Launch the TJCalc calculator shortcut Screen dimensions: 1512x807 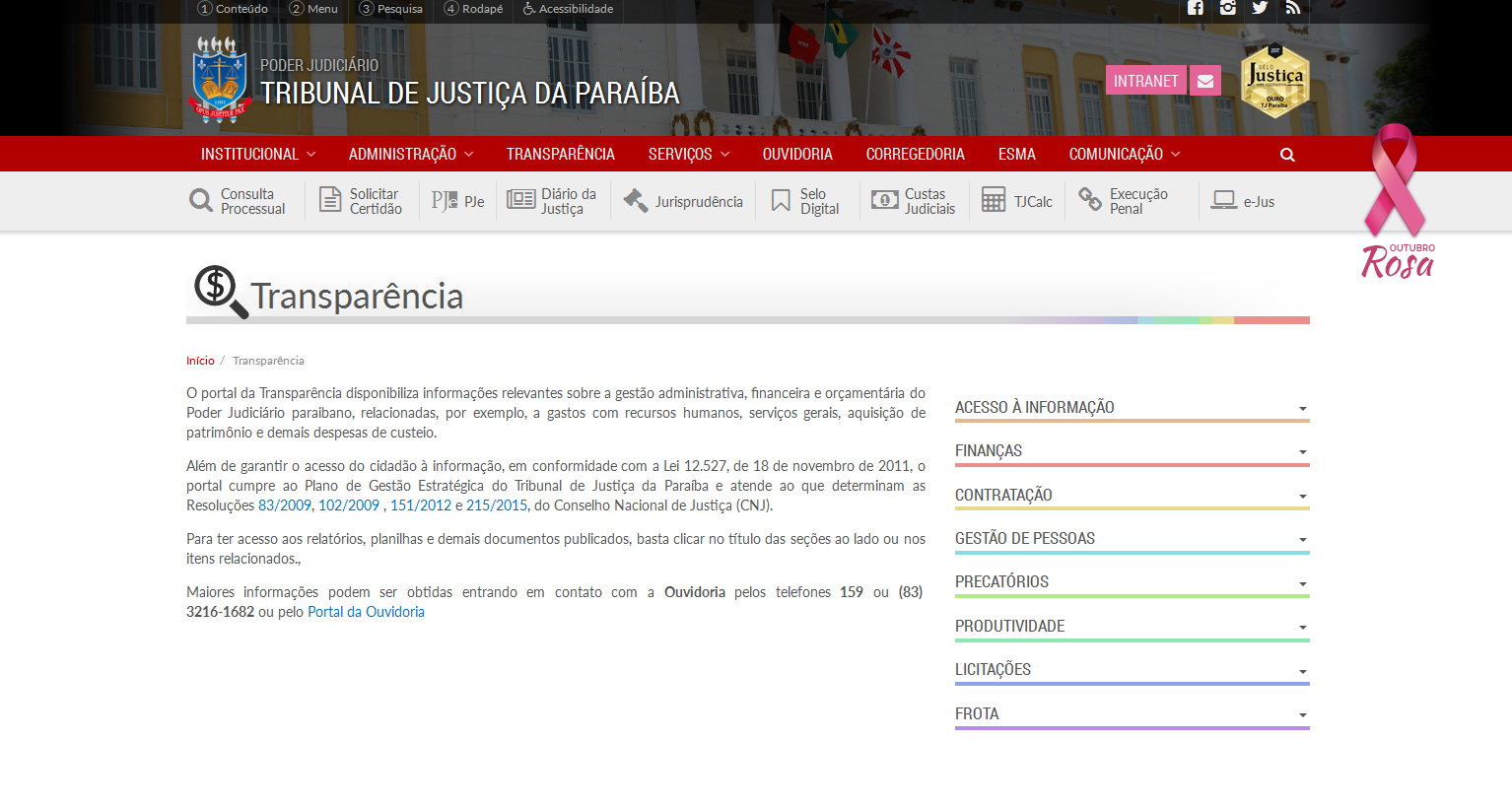pos(1017,202)
